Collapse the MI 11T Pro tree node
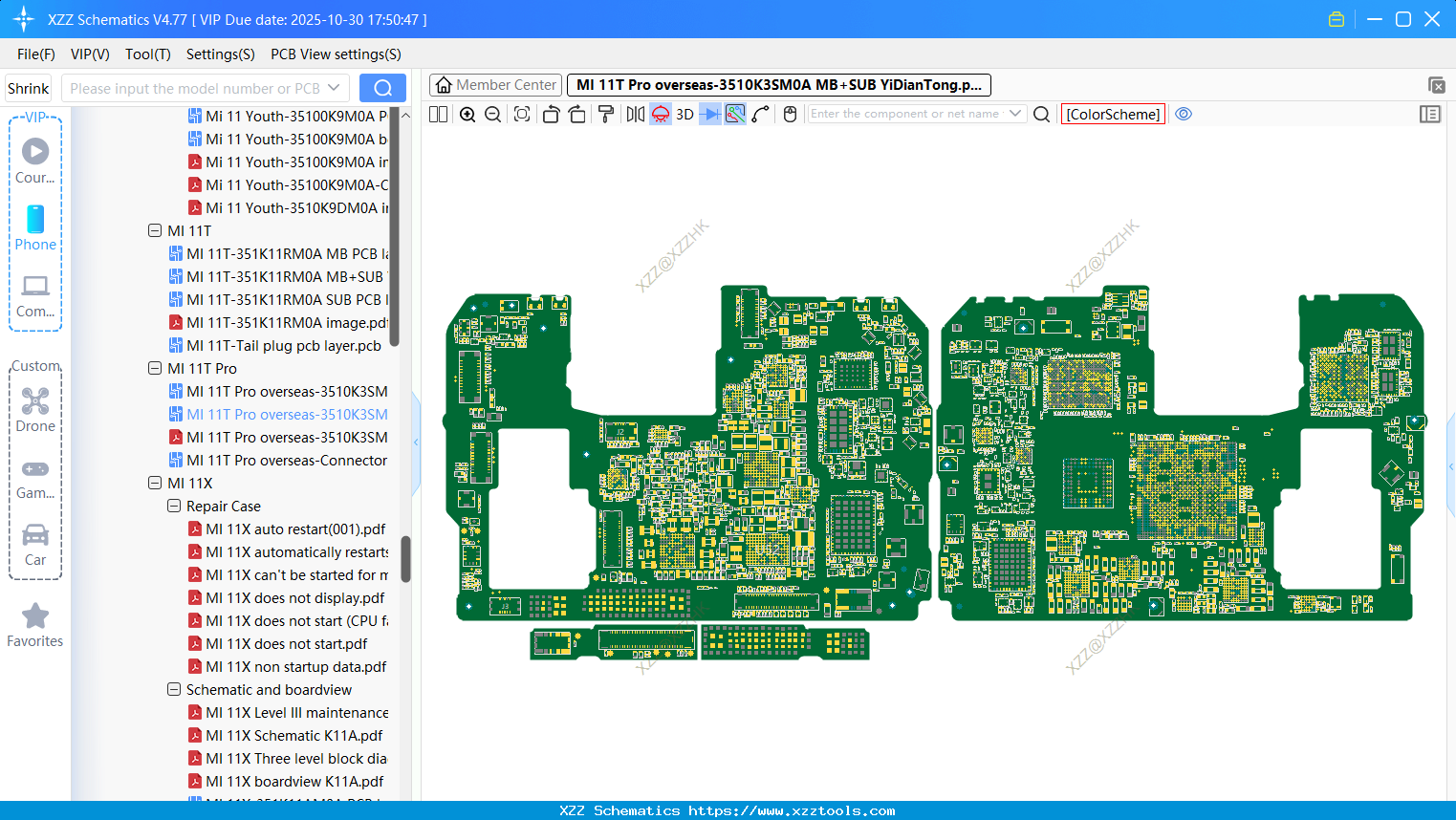Screen dimensions: 1456x820 tap(155, 369)
